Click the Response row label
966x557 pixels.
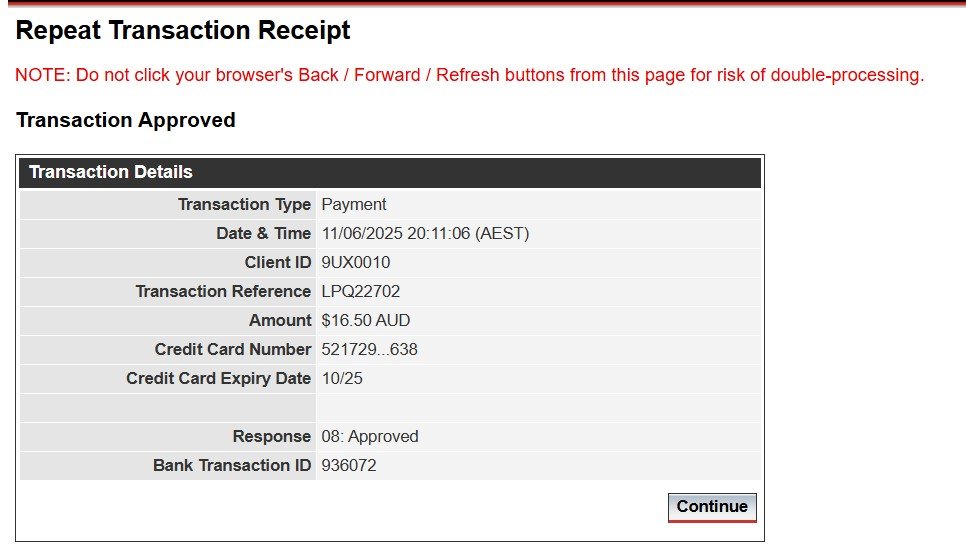271,436
